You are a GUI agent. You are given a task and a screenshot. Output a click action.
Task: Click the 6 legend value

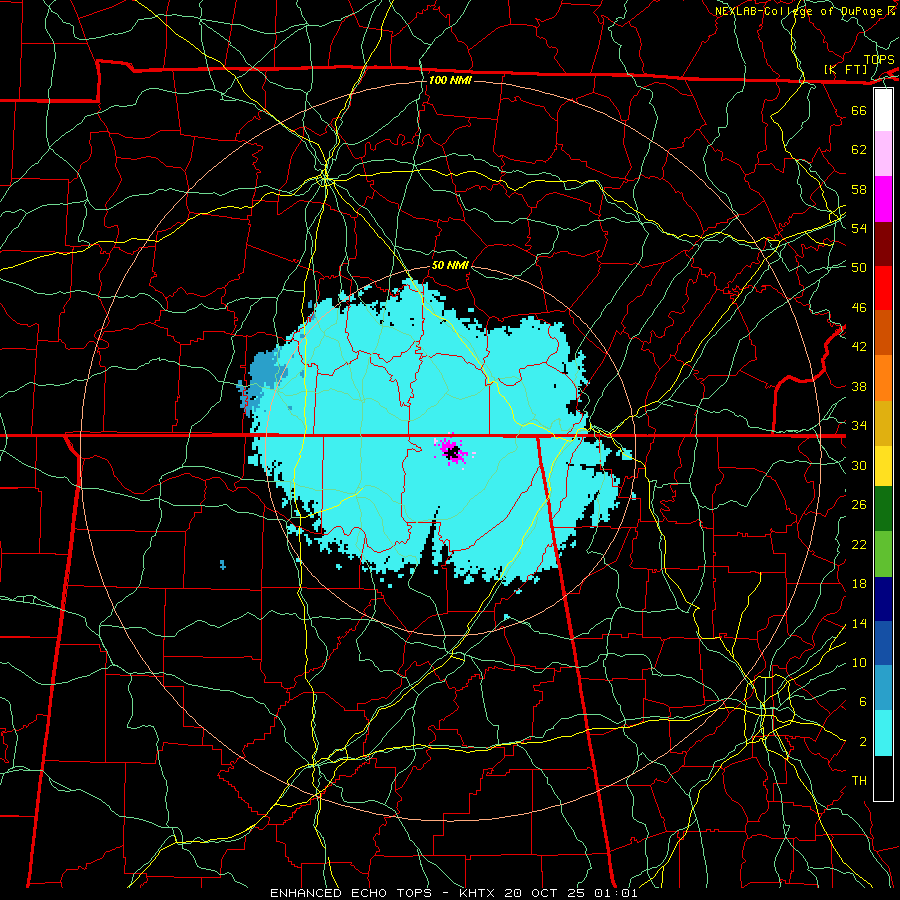pyautogui.click(x=862, y=701)
